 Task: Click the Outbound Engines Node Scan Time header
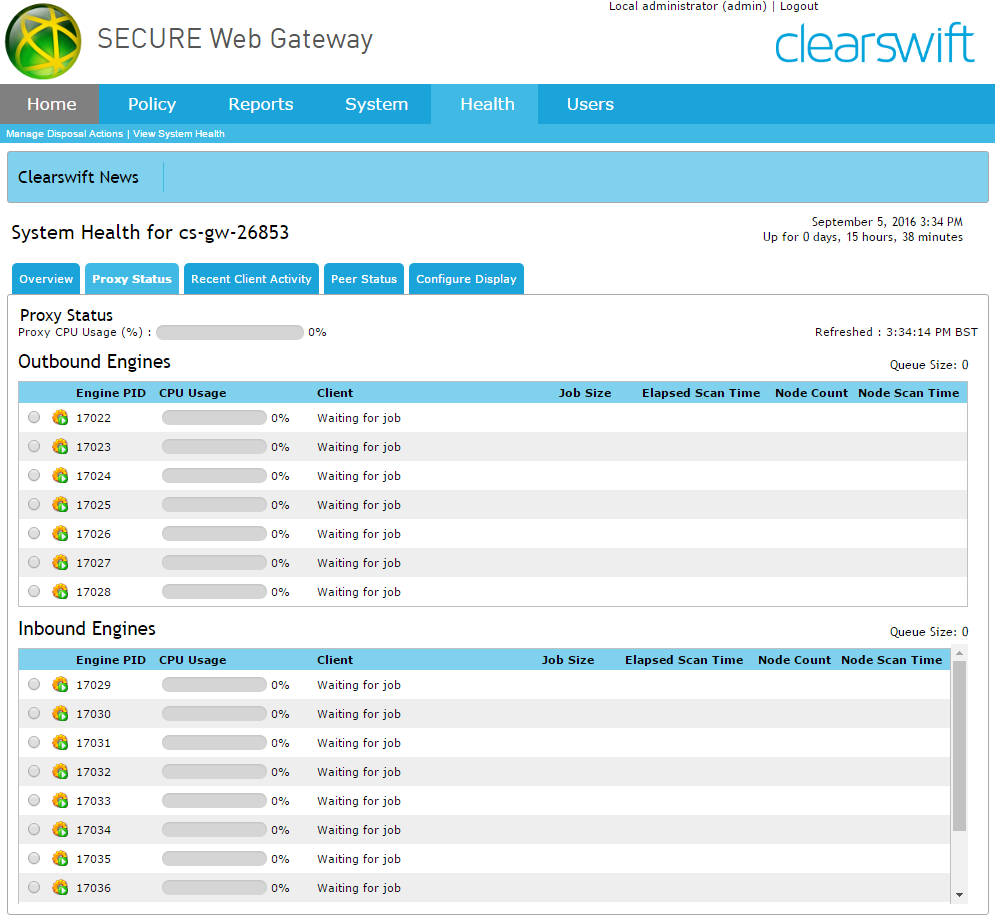click(x=909, y=393)
